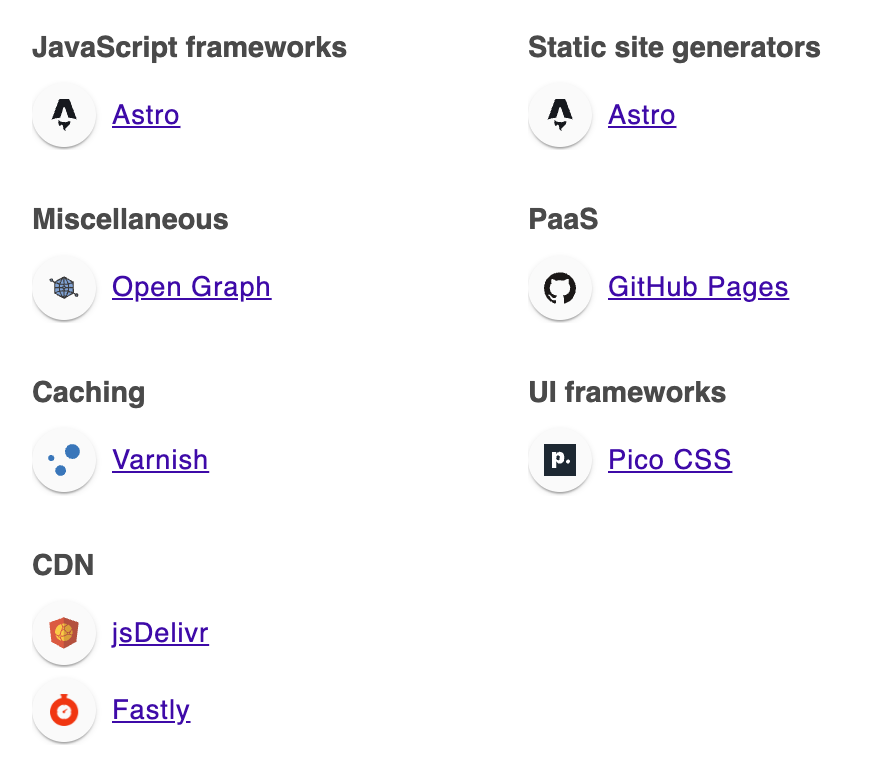Open the Astro link under Static site generators
Image resolution: width=886 pixels, height=766 pixels.
(x=642, y=115)
